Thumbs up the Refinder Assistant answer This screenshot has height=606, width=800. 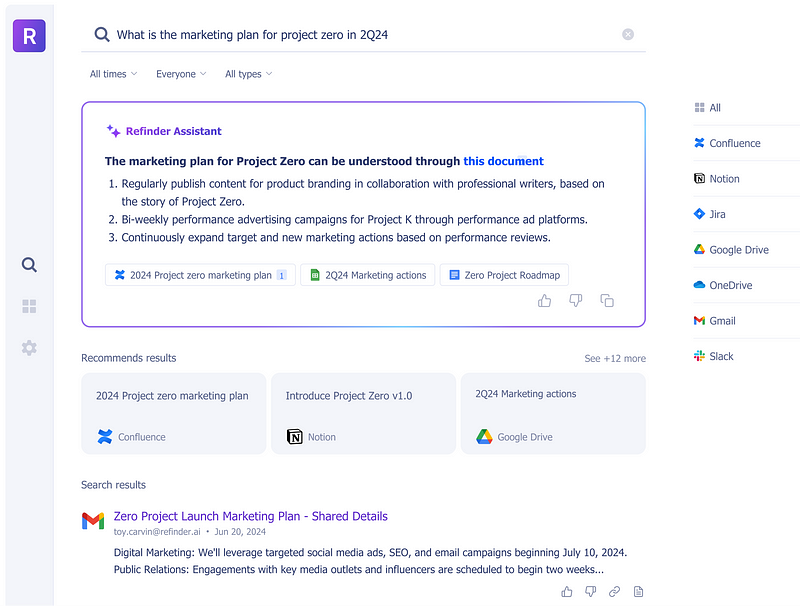coord(544,301)
